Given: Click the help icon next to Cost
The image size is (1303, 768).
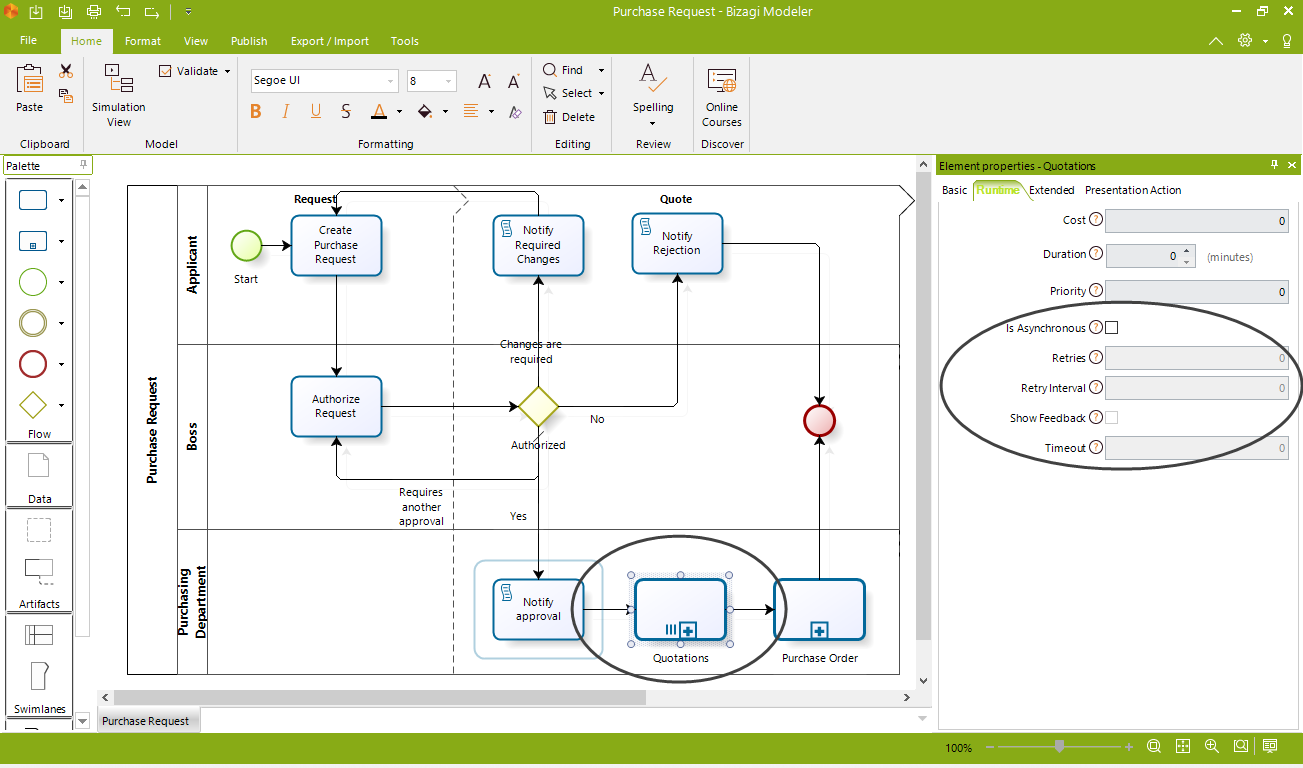Looking at the screenshot, I should coord(1096,220).
